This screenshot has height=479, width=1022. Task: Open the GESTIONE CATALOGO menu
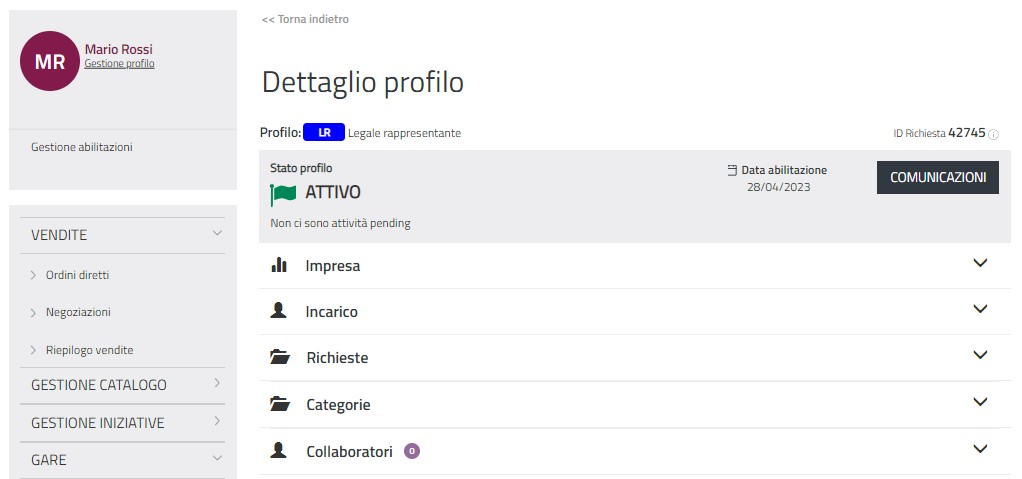tap(217, 384)
